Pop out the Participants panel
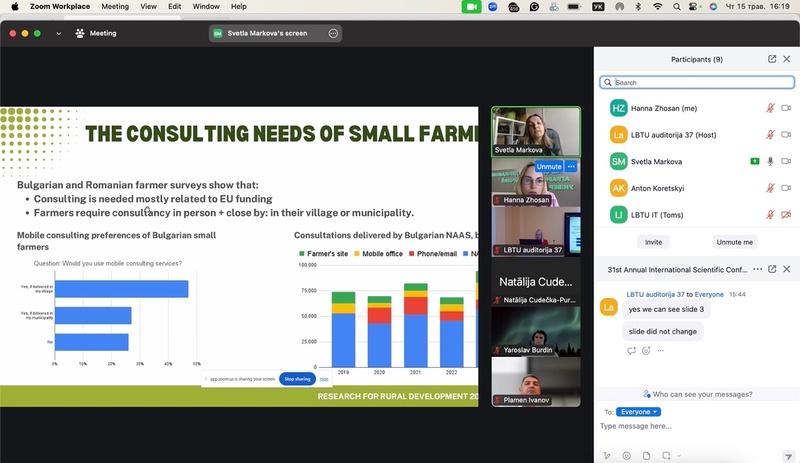Viewport: 800px width, 463px height. click(772, 60)
